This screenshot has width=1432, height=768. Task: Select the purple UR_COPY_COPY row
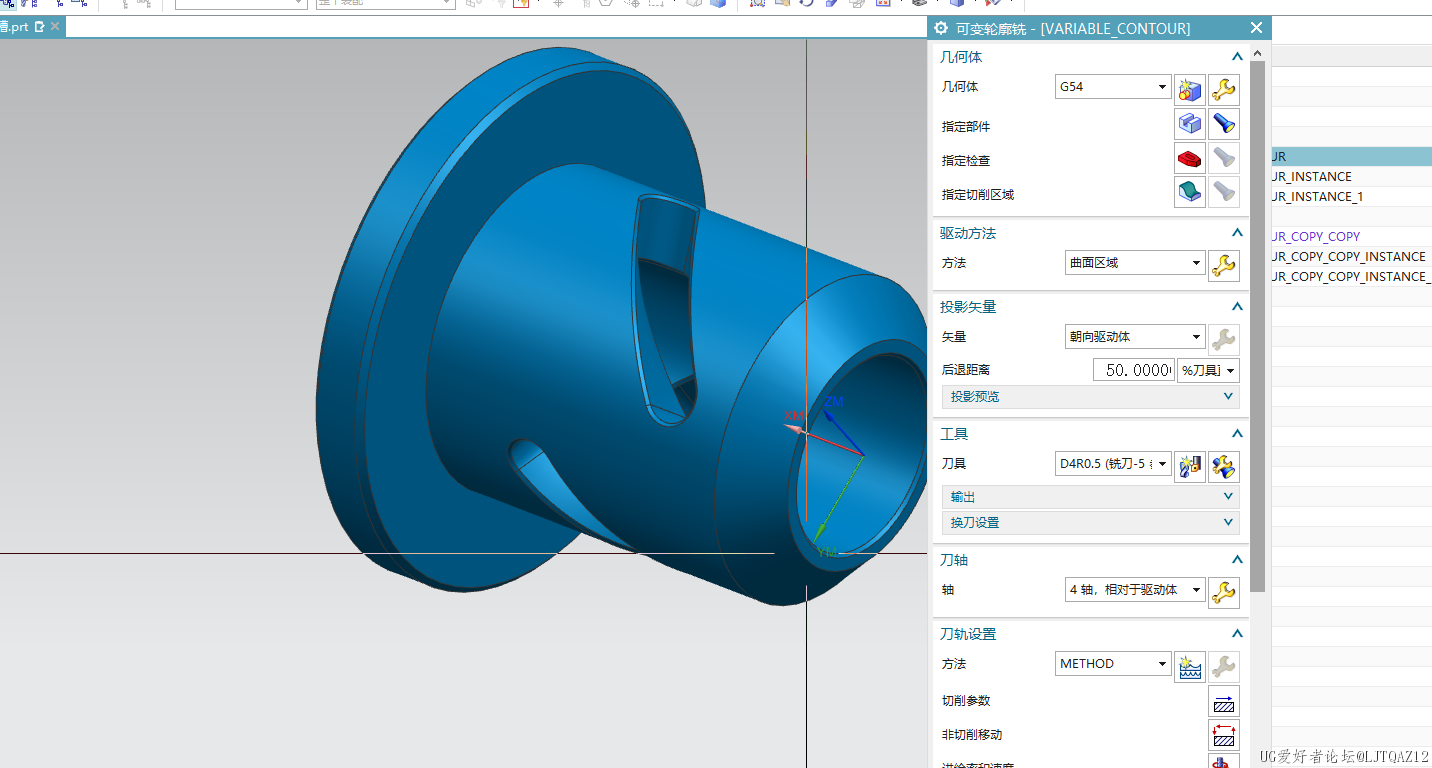(1351, 237)
